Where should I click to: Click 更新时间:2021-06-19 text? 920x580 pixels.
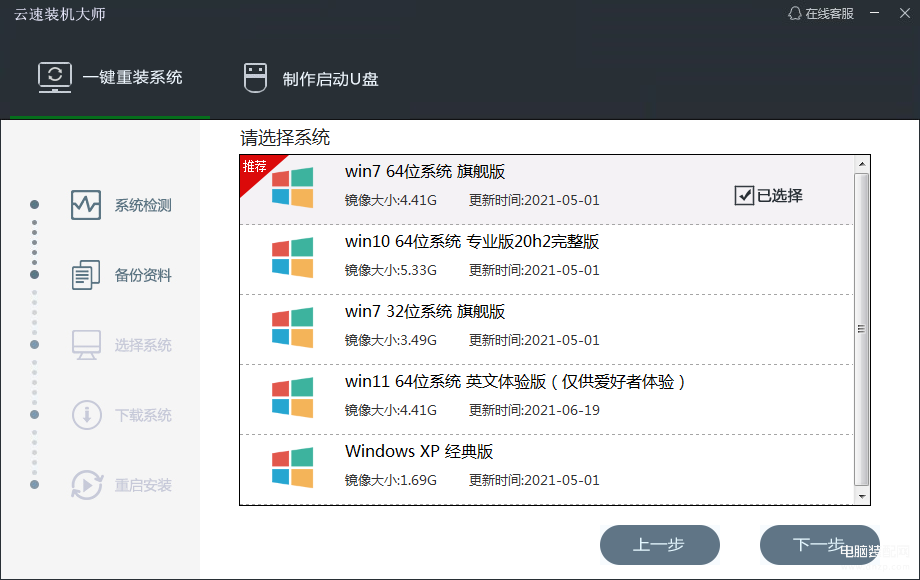pyautogui.click(x=534, y=411)
